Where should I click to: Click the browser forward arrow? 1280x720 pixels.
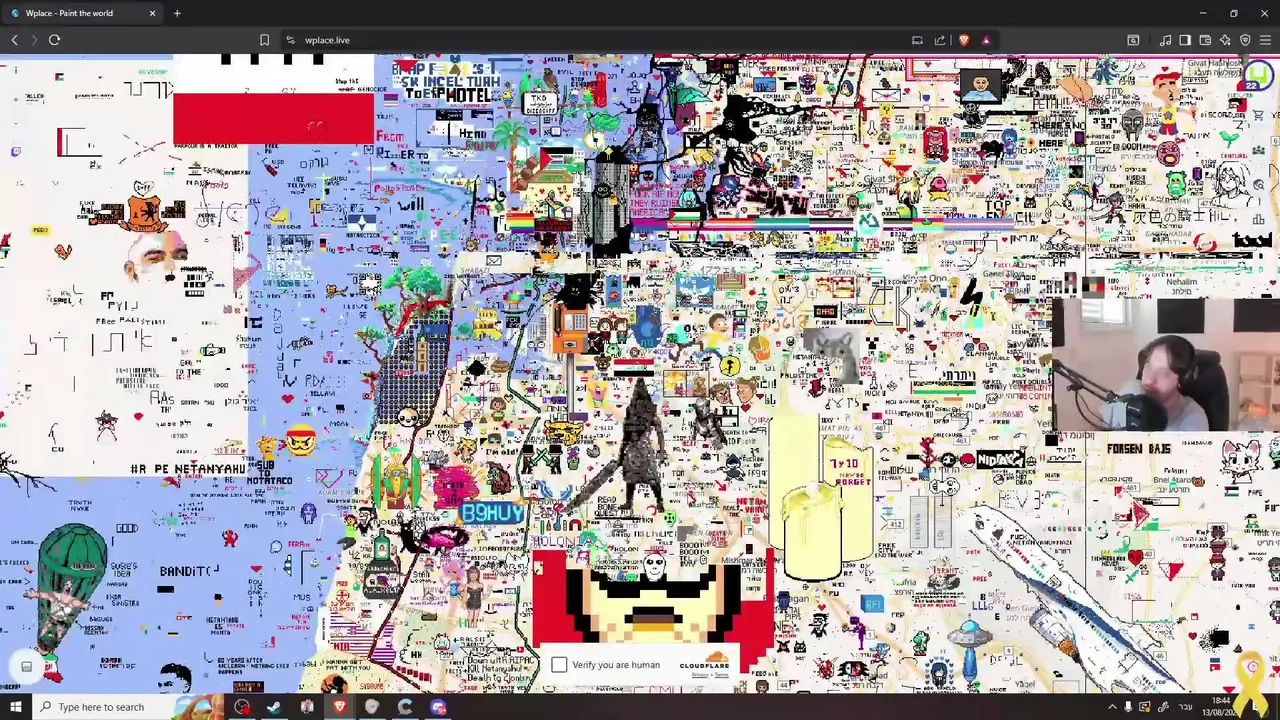tap(33, 40)
